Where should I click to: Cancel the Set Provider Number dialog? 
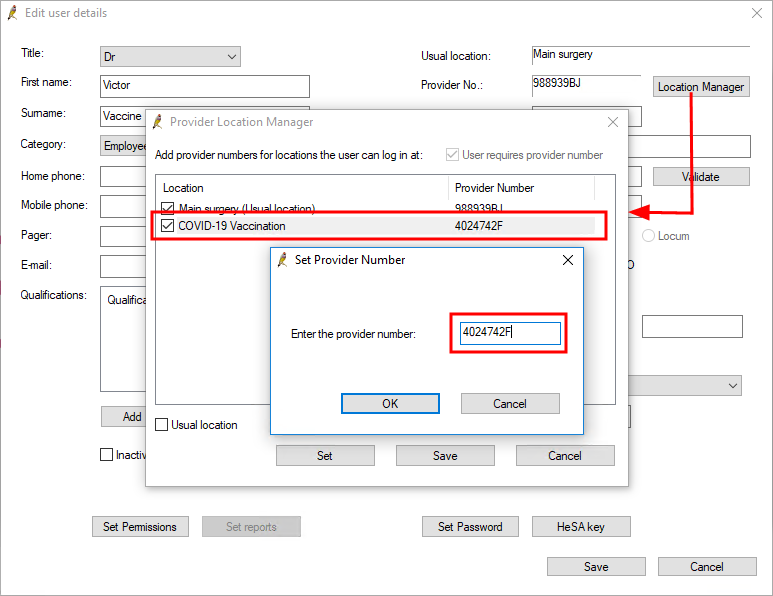(x=509, y=403)
